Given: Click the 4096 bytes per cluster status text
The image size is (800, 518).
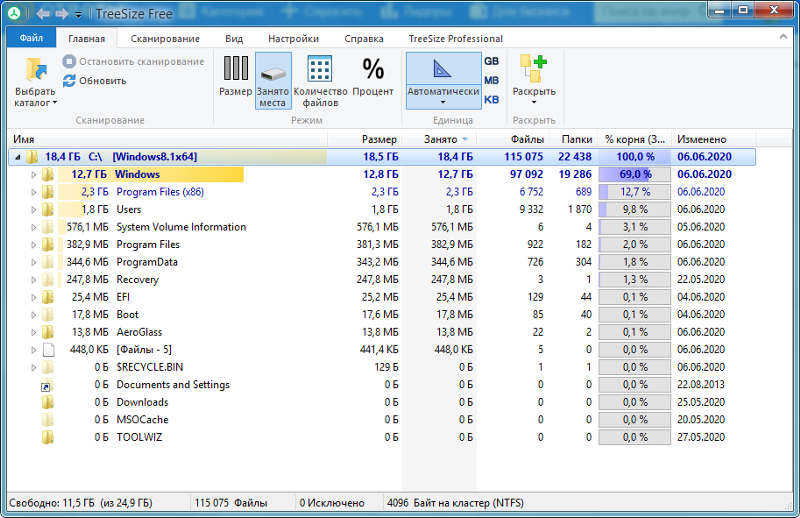Looking at the screenshot, I should coord(455,503).
